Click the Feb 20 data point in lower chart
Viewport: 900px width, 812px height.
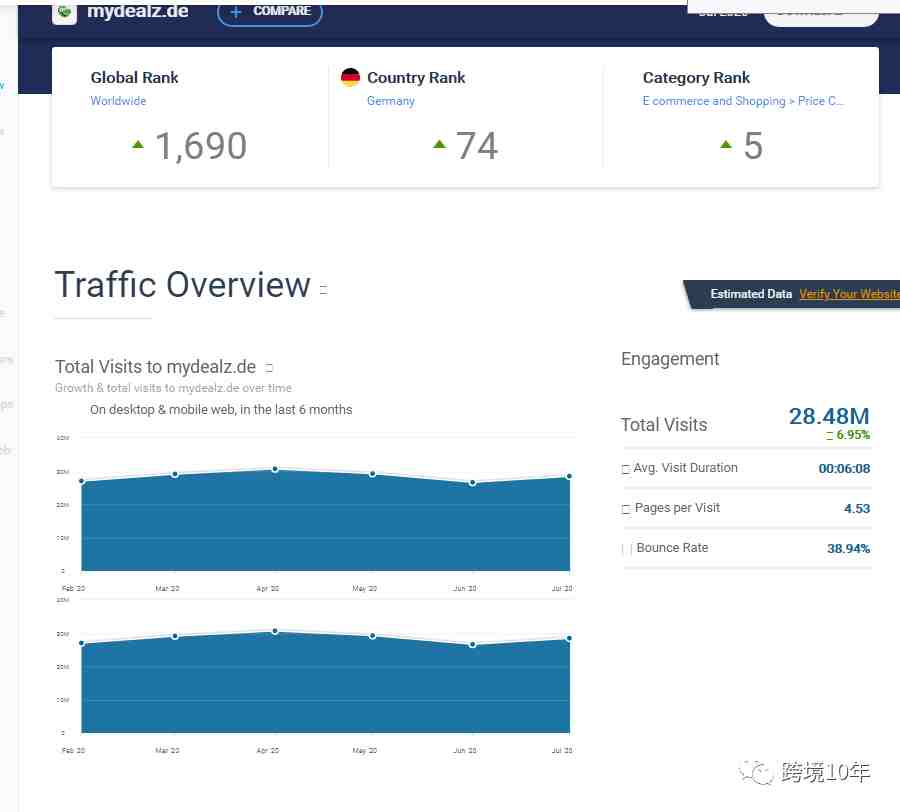pyautogui.click(x=82, y=643)
